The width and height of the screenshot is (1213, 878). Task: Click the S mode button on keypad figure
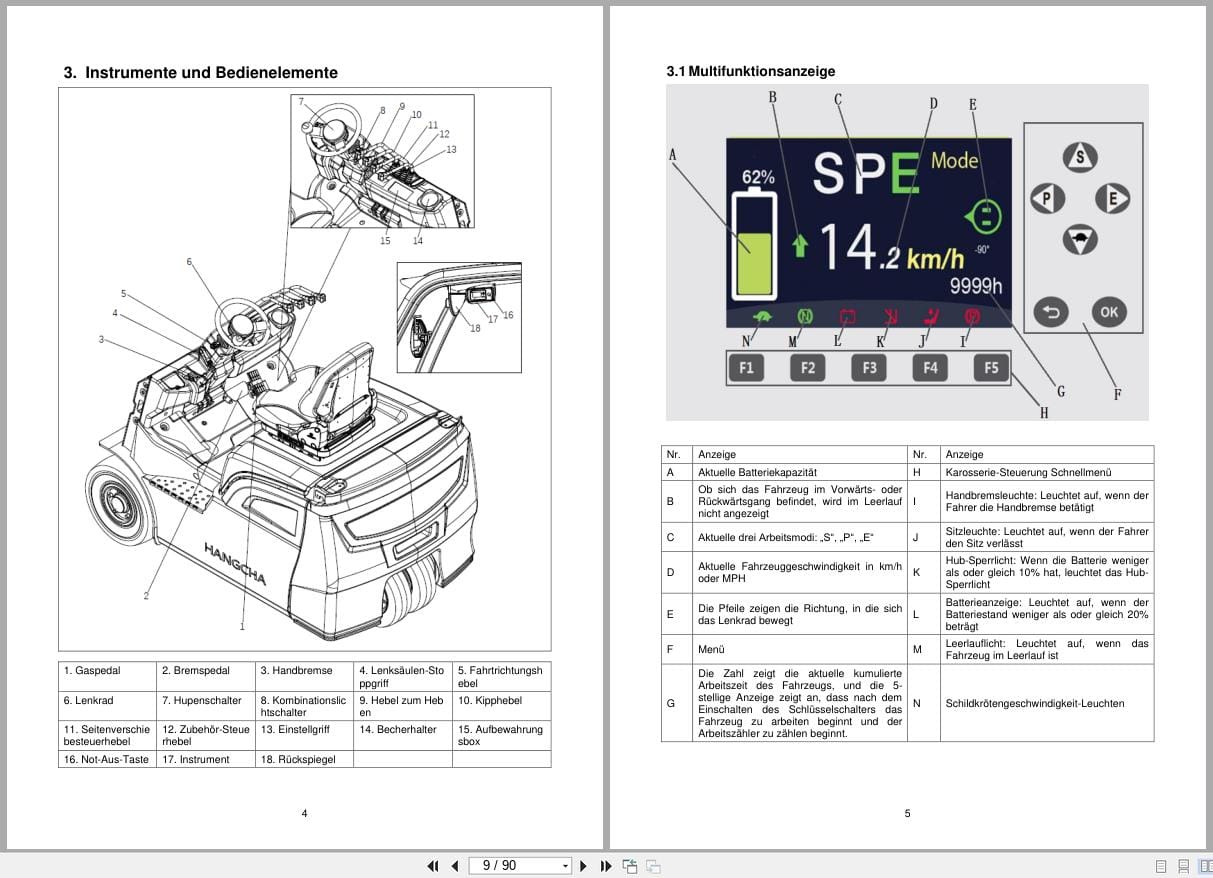(1080, 157)
